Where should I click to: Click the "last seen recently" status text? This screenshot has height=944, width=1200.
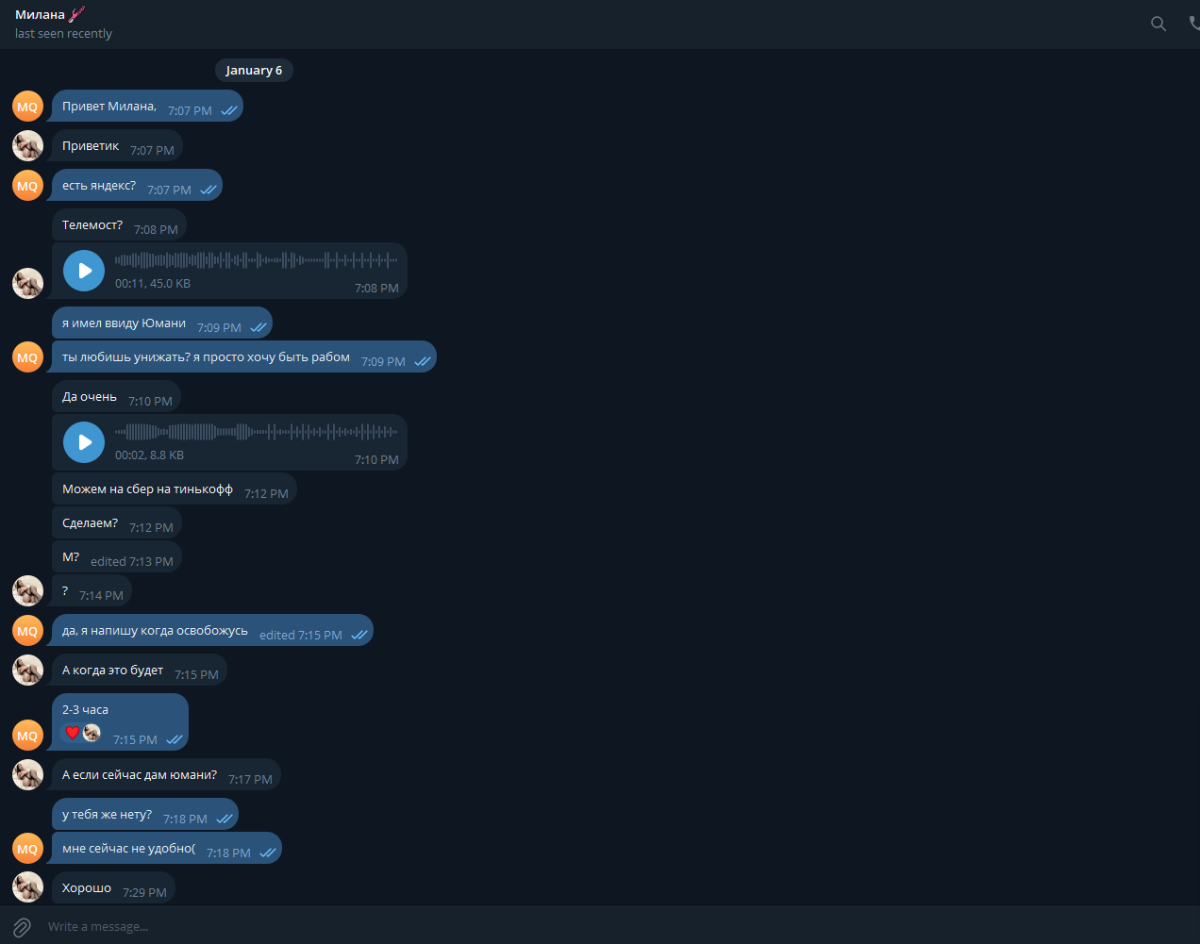(63, 34)
